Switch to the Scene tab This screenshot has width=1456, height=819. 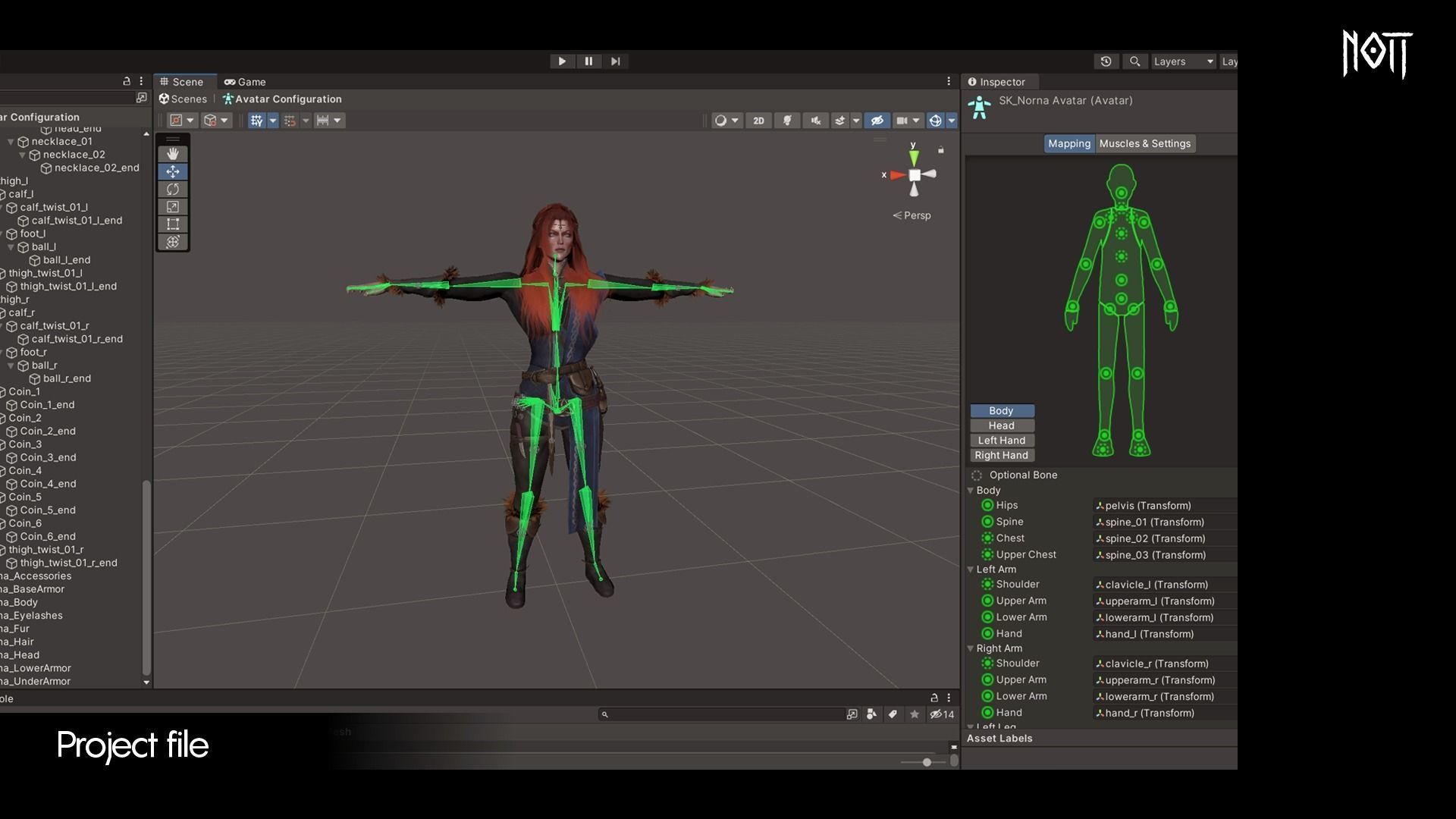[x=182, y=82]
